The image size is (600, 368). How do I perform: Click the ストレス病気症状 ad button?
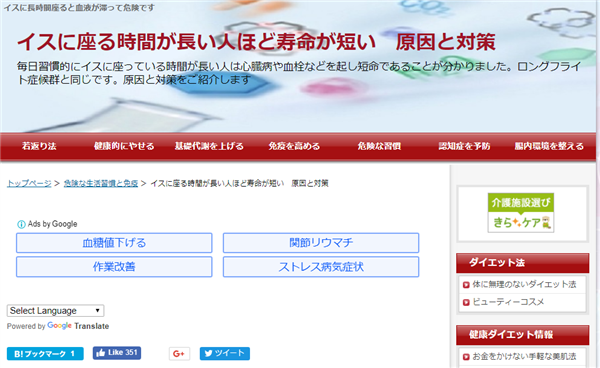321,267
